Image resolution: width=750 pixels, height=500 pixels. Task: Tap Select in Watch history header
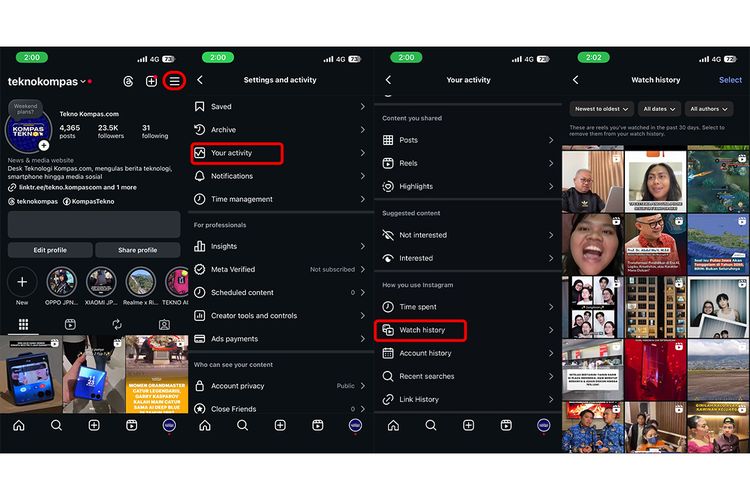point(730,80)
